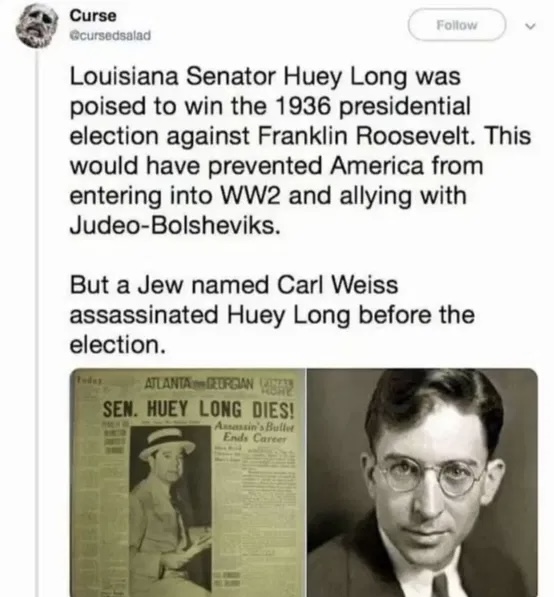Click the Follow button
Screen dimensions: 554x597
(x=457, y=25)
